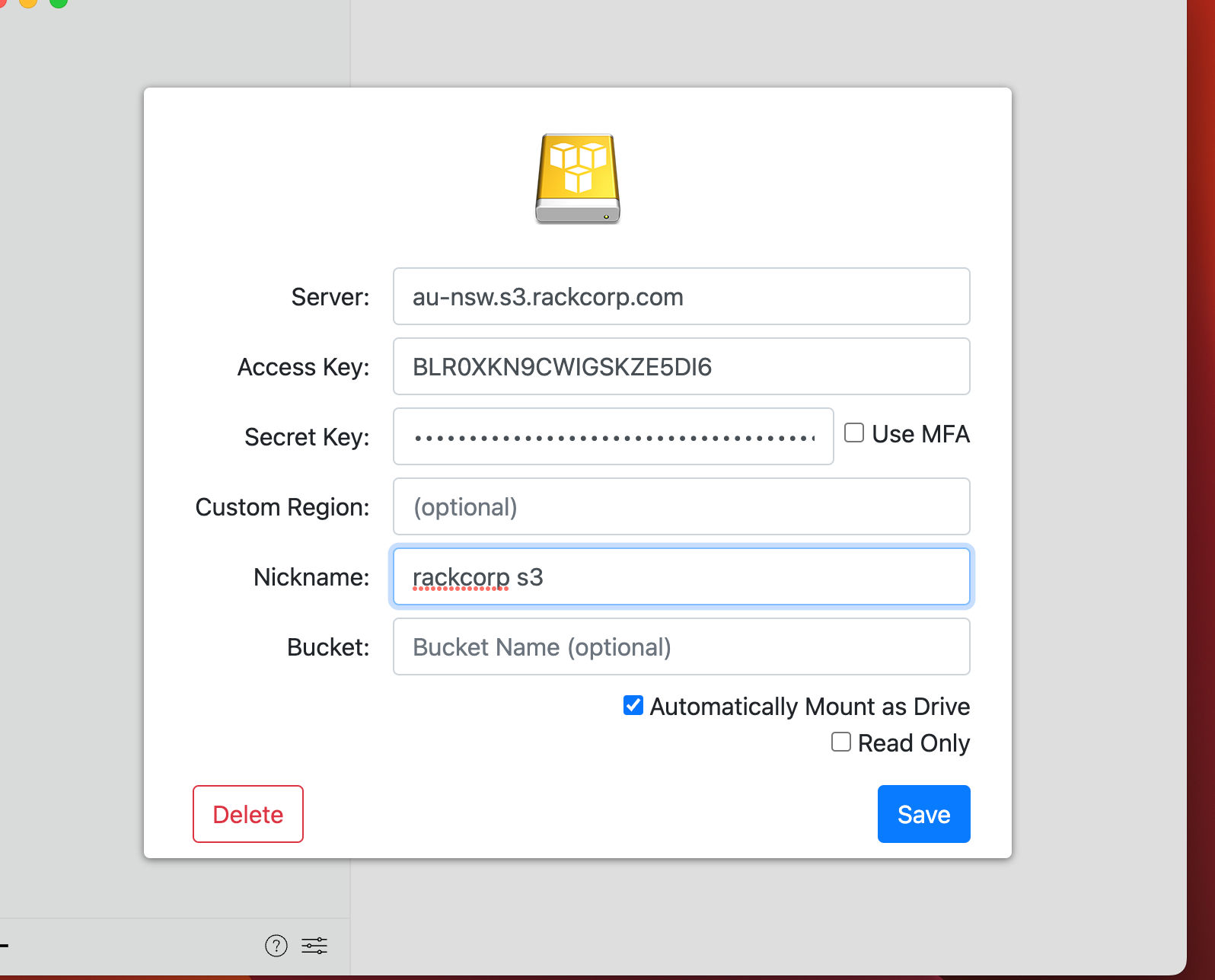Click the Nickname field with rackcorp s3
Image resolution: width=1215 pixels, height=980 pixels.
pos(681,576)
